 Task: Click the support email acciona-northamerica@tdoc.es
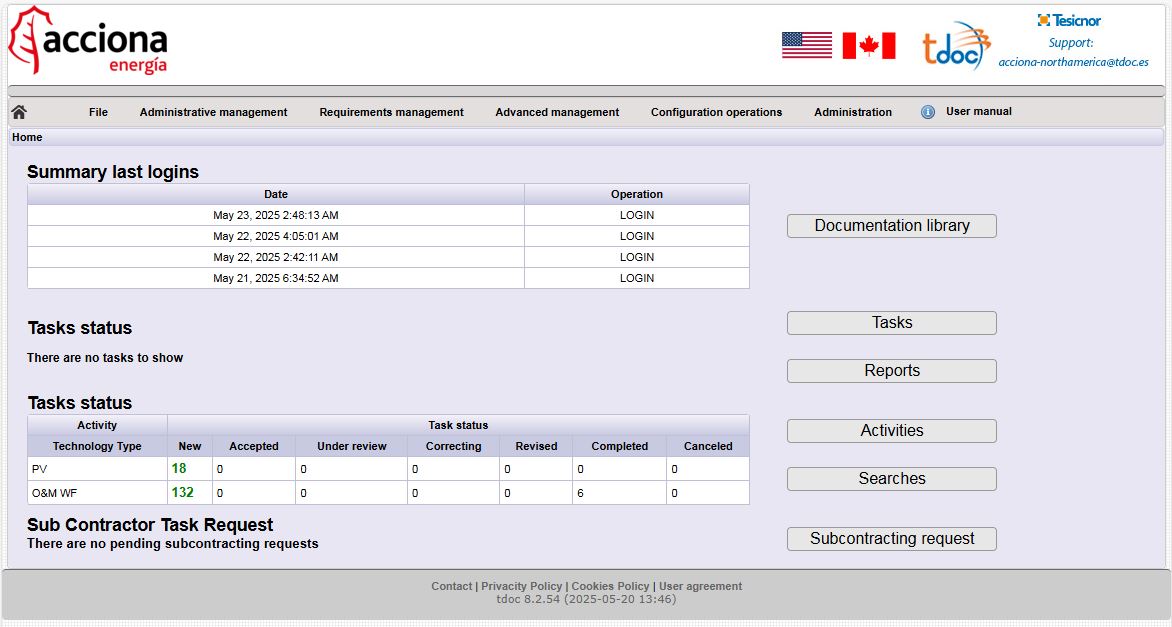(1073, 62)
